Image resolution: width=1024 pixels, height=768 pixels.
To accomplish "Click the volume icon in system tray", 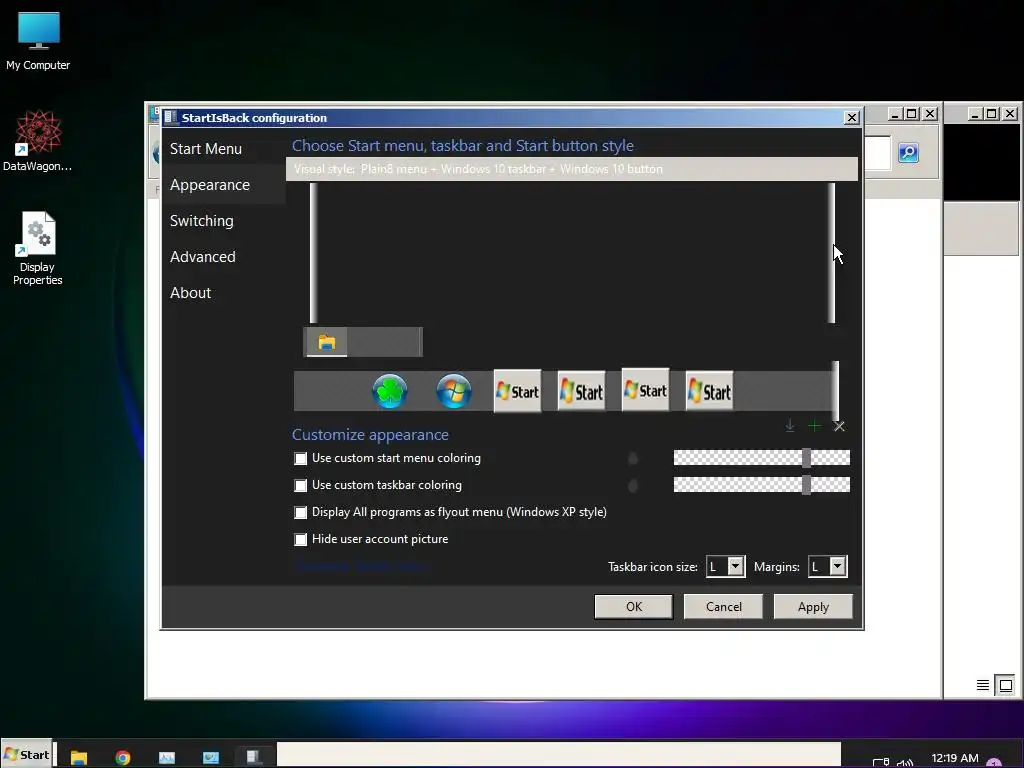I will (x=905, y=762).
